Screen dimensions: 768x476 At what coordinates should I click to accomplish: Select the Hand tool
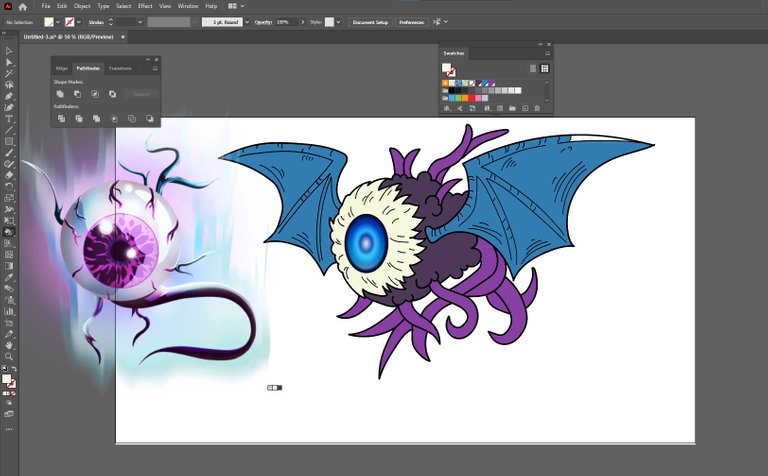(9, 345)
